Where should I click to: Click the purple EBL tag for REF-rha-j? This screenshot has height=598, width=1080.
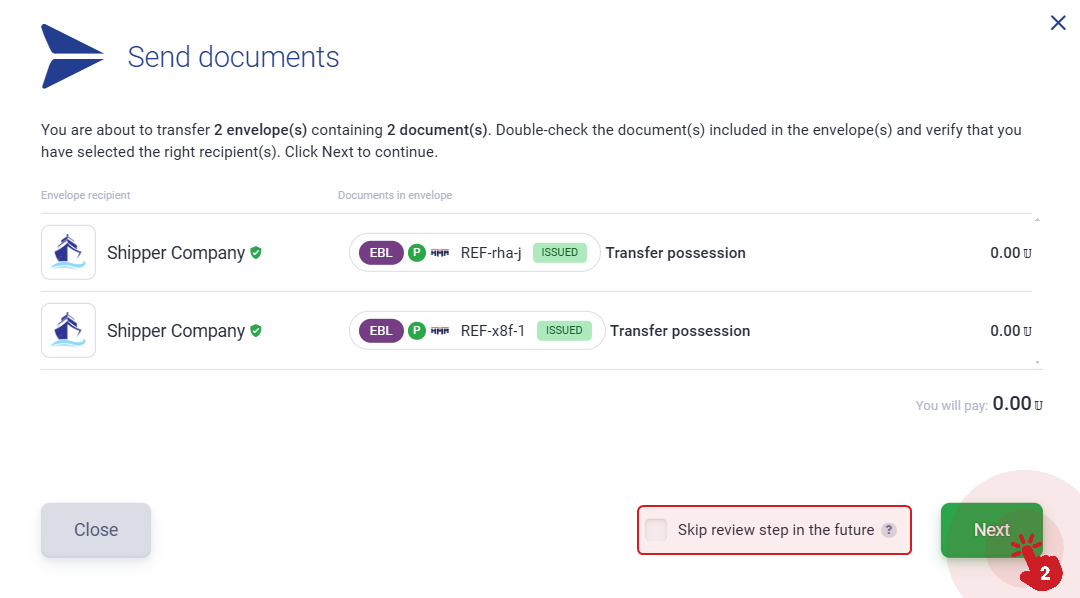point(381,253)
